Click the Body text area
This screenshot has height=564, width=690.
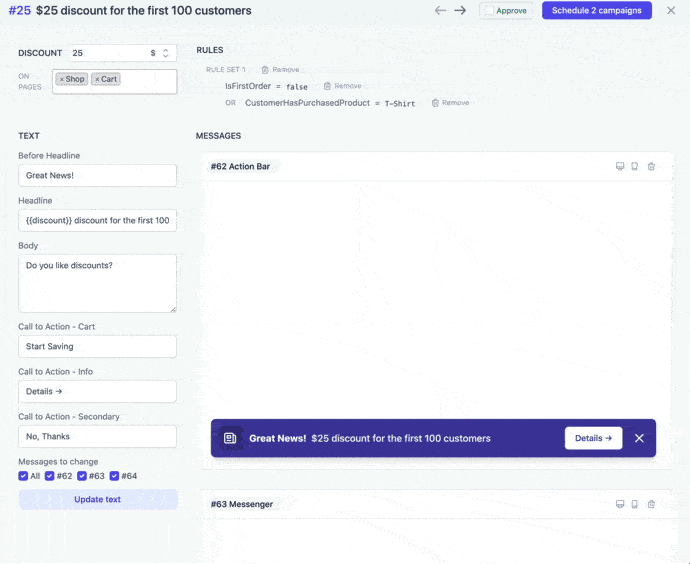pos(97,283)
